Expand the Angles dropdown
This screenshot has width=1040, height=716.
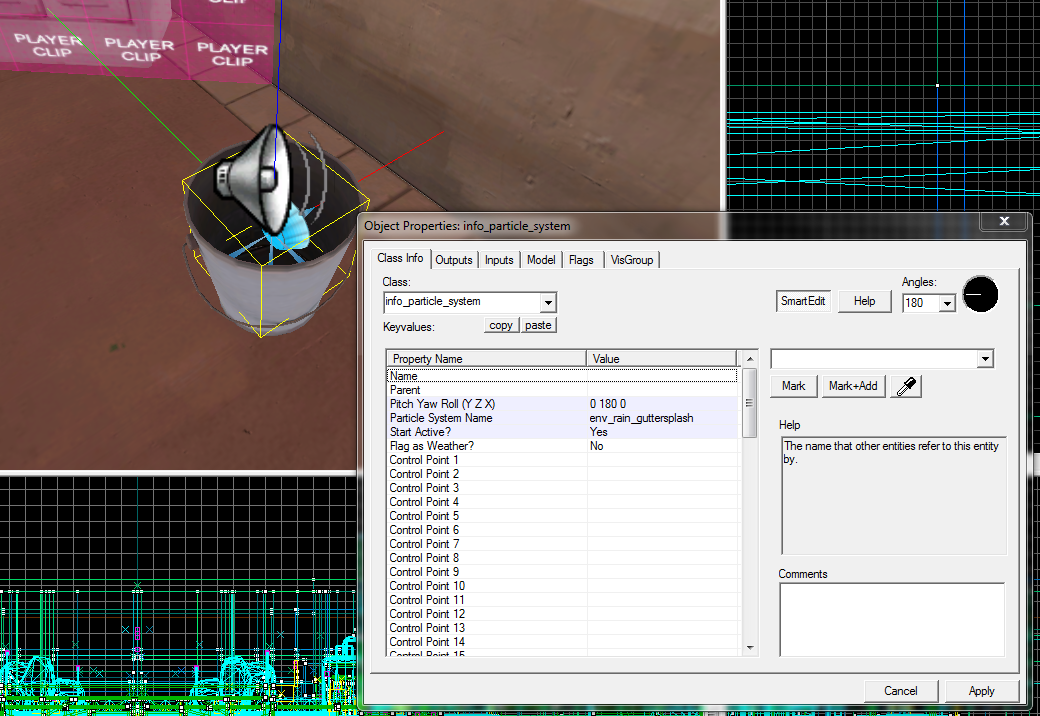tap(947, 304)
